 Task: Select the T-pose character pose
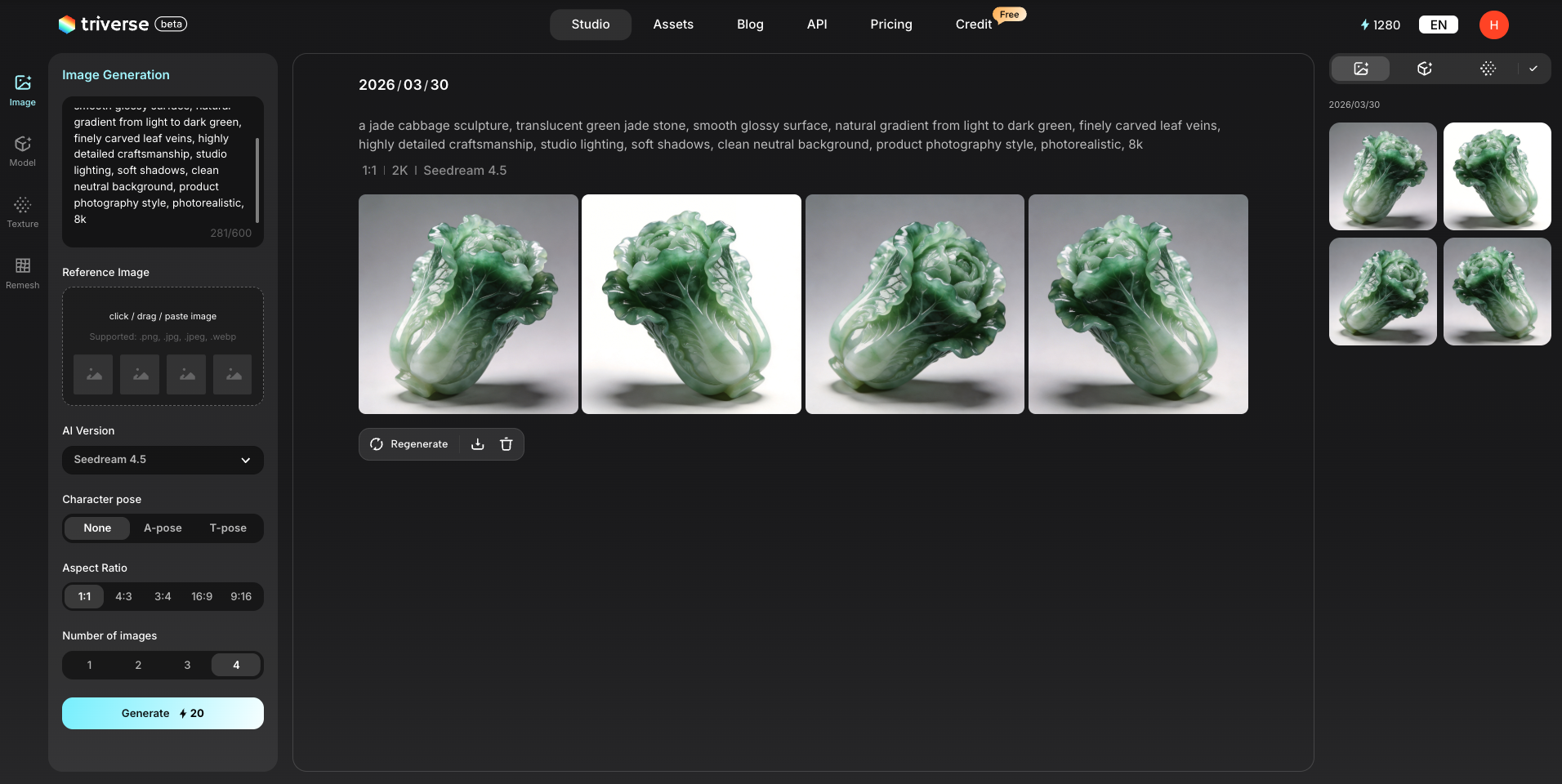coord(228,528)
